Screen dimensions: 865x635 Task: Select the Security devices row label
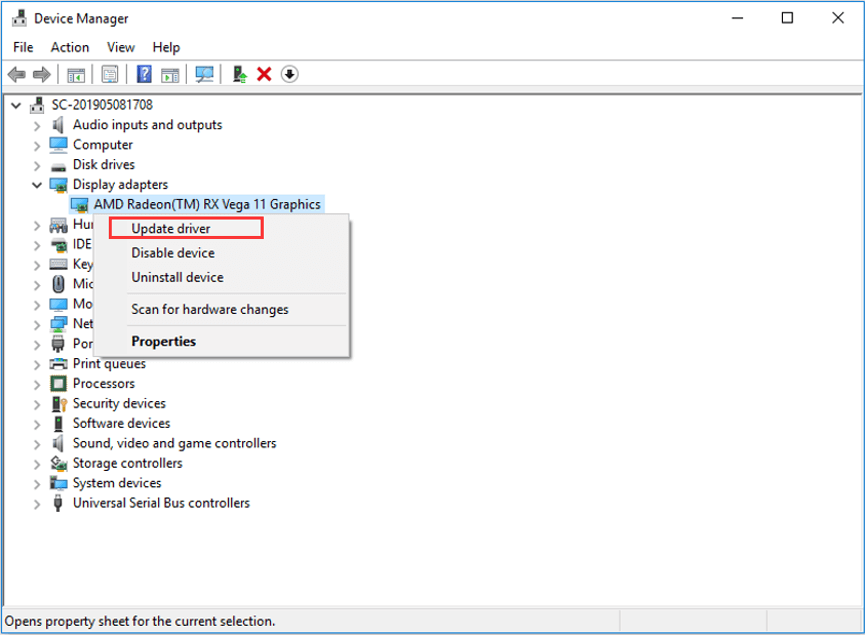(119, 404)
